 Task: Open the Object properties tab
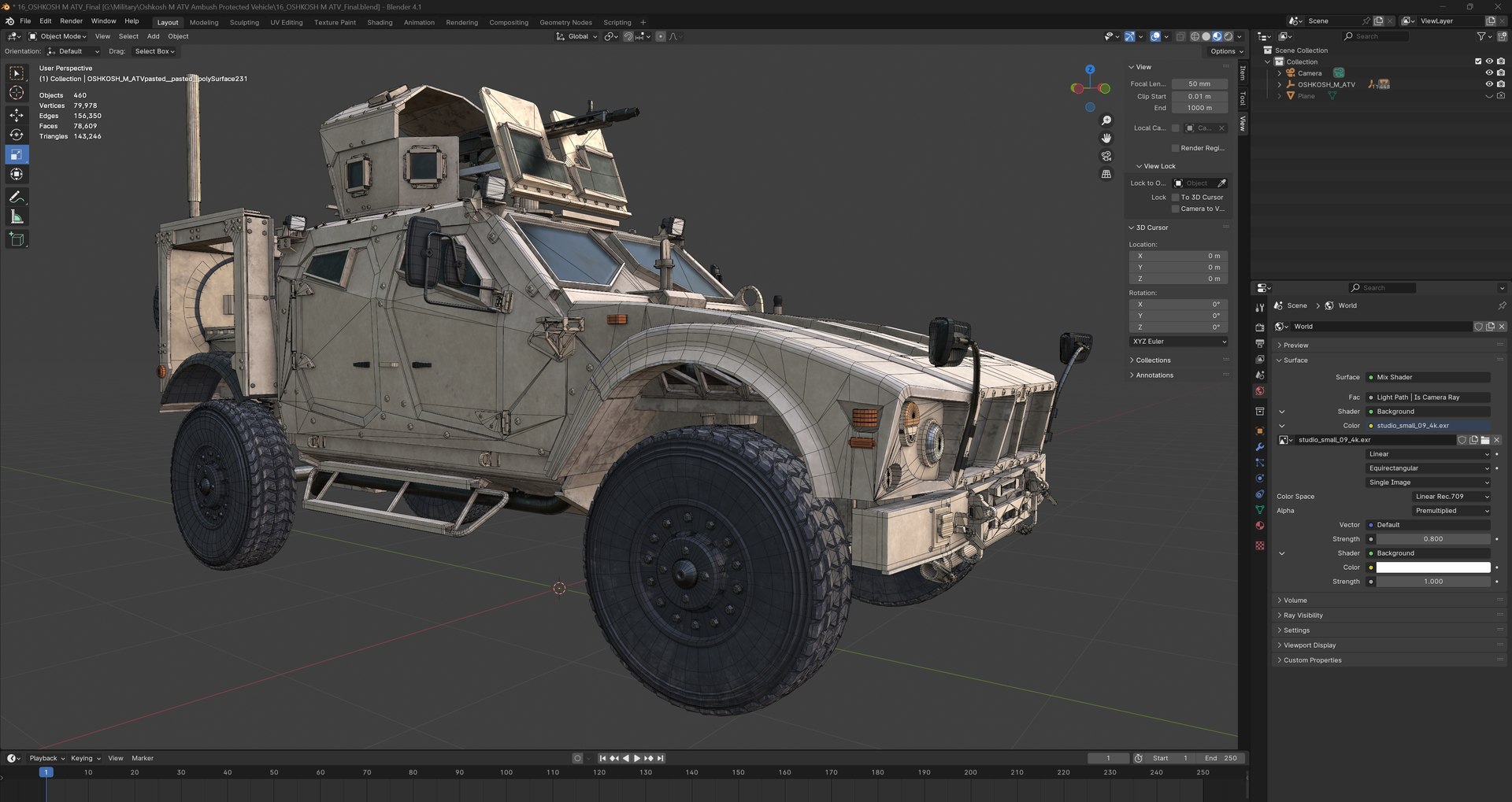point(1260,431)
